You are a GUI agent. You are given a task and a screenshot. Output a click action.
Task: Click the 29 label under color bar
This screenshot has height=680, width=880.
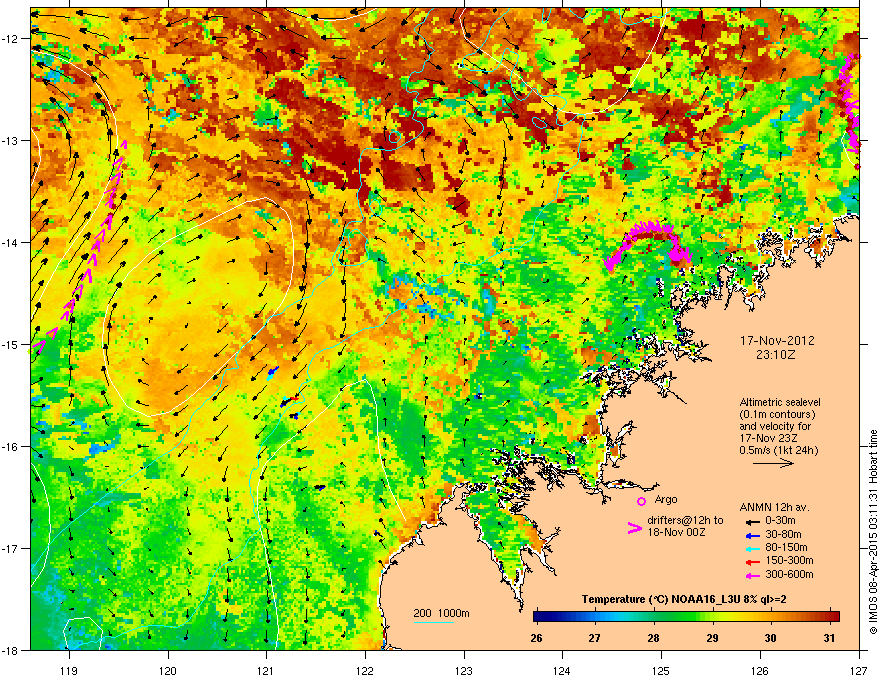(712, 638)
